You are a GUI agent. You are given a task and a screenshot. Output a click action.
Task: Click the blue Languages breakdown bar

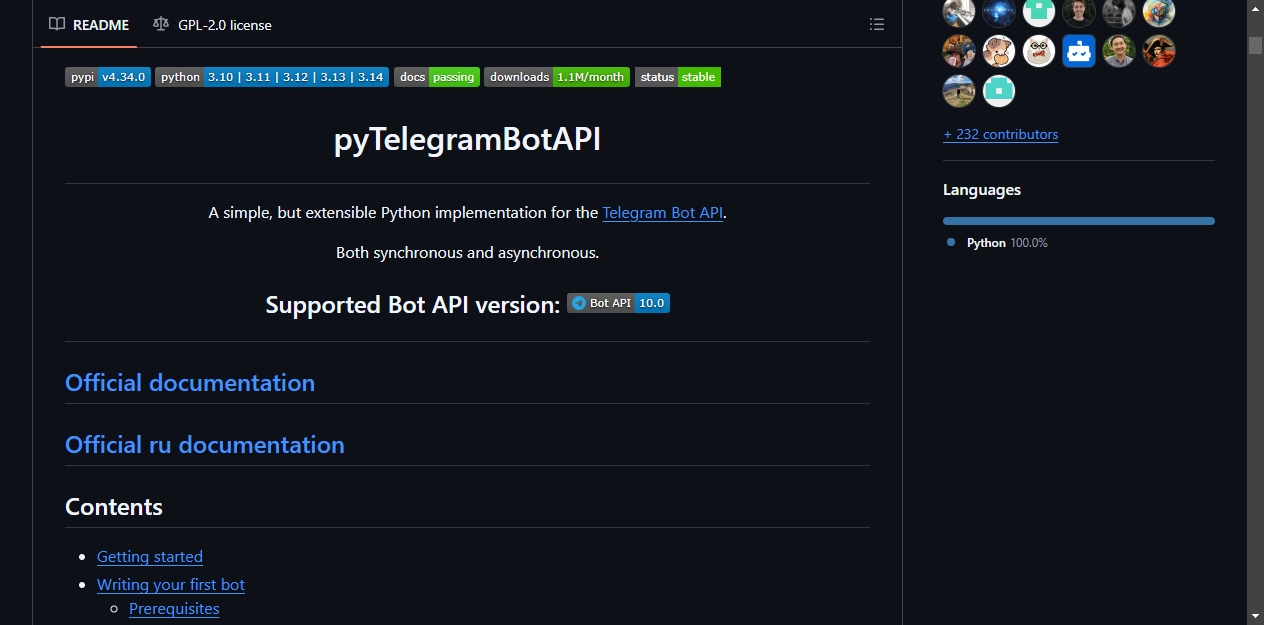1079,221
